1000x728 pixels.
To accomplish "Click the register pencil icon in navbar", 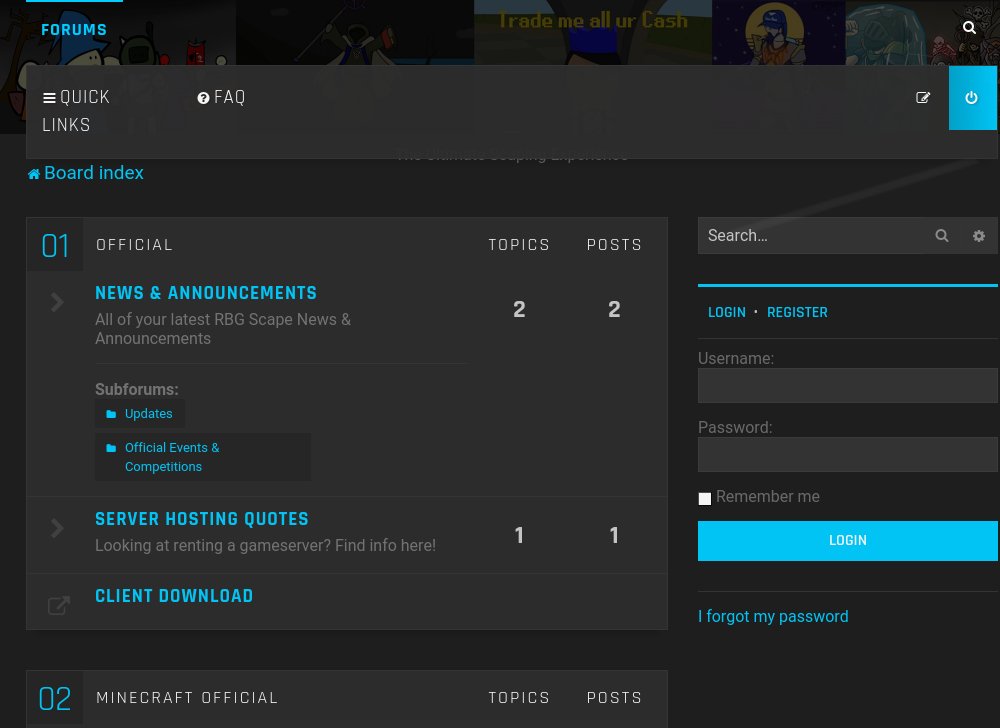I will [923, 98].
